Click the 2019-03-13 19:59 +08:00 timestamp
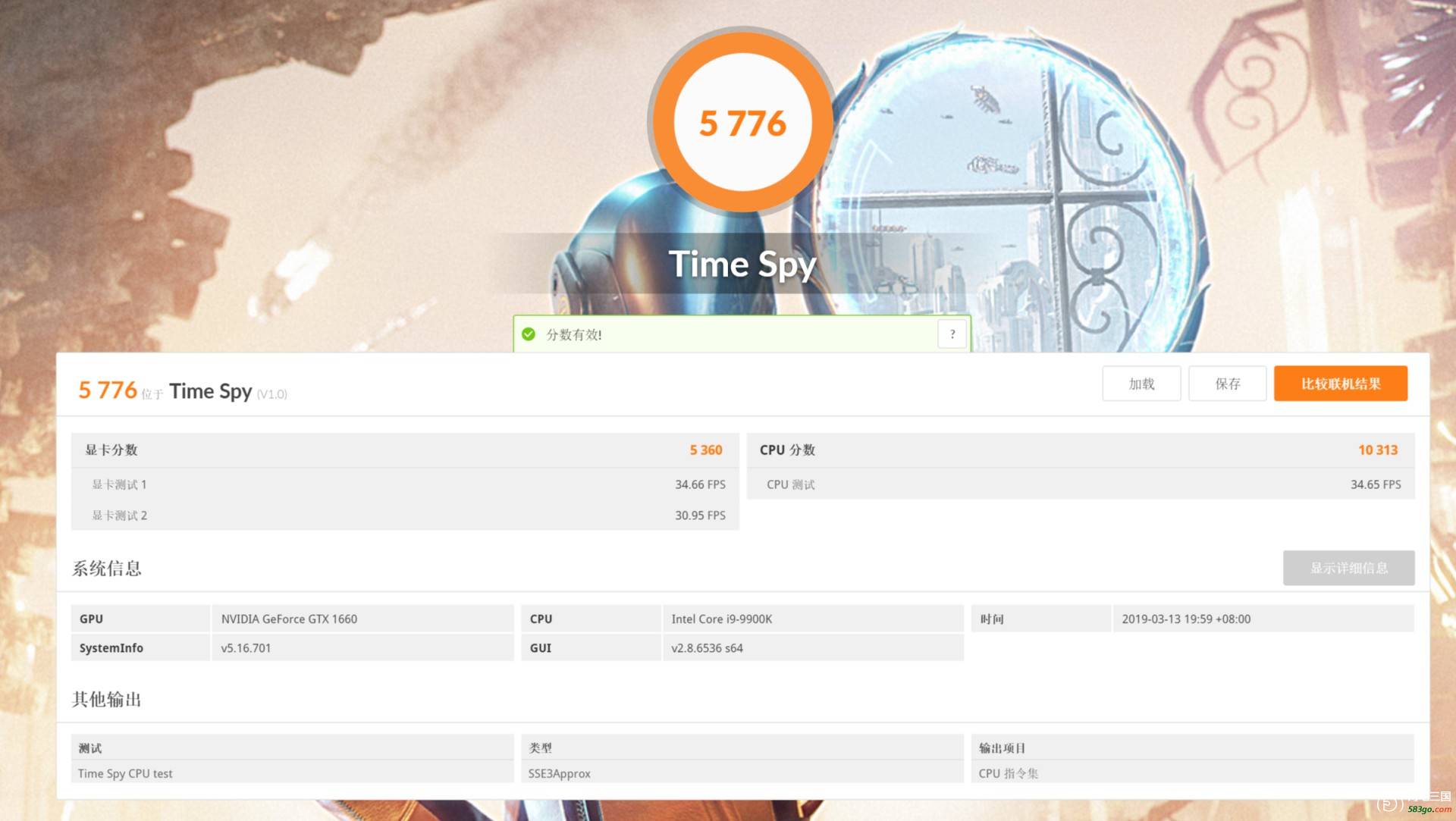The image size is (1456, 821). [1263, 619]
